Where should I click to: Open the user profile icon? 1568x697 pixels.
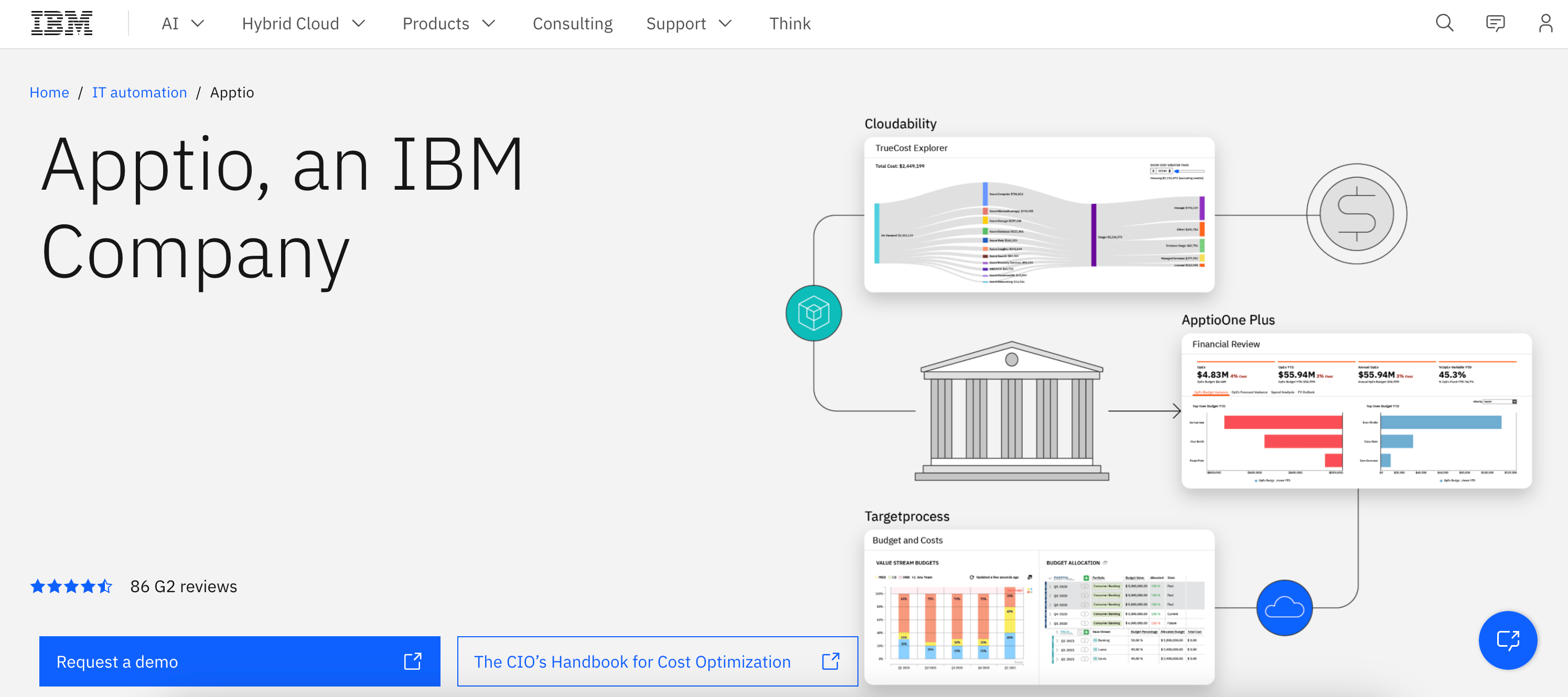click(1545, 23)
